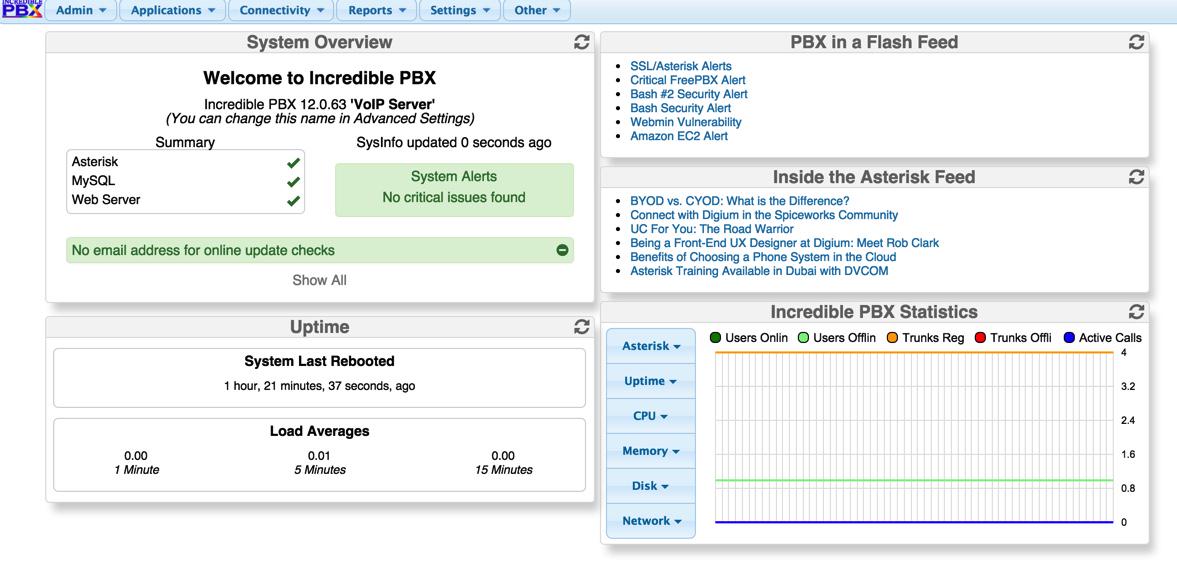Toggle Users Offline legend series
Screen dimensions: 1177x565
pyautogui.click(x=837, y=338)
